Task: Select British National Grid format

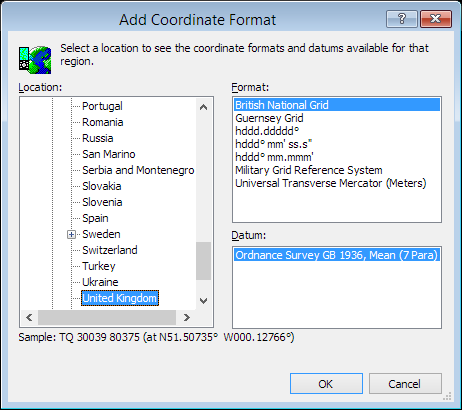Action: click(337, 105)
